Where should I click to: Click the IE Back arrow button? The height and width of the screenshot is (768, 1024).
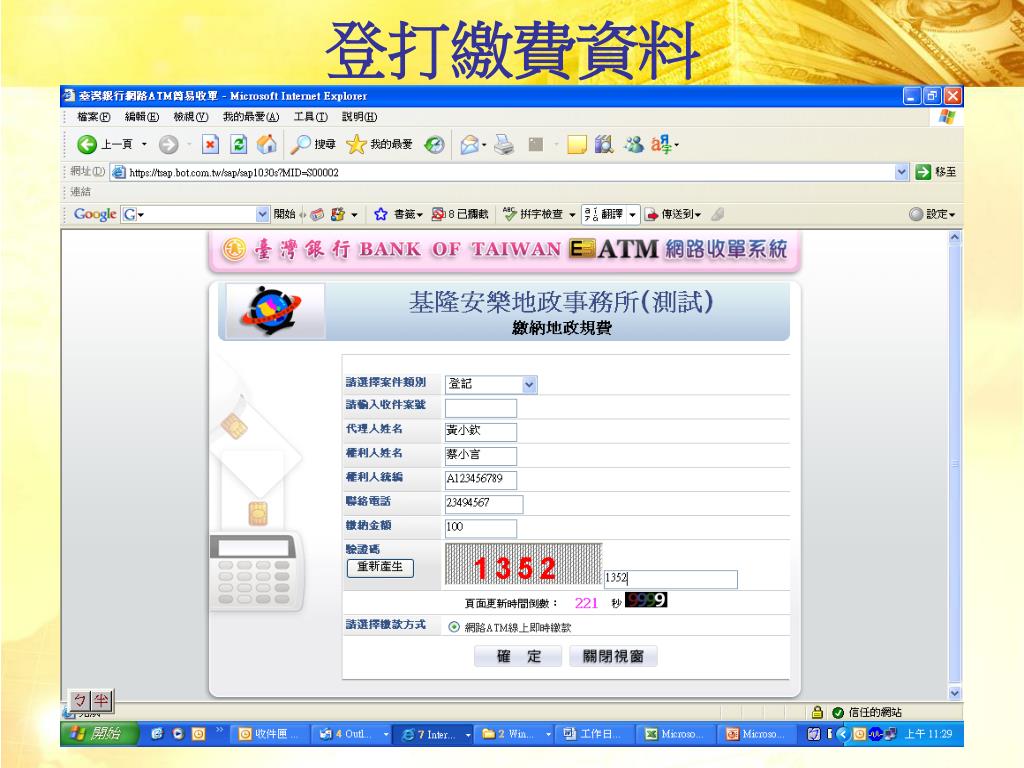click(87, 144)
